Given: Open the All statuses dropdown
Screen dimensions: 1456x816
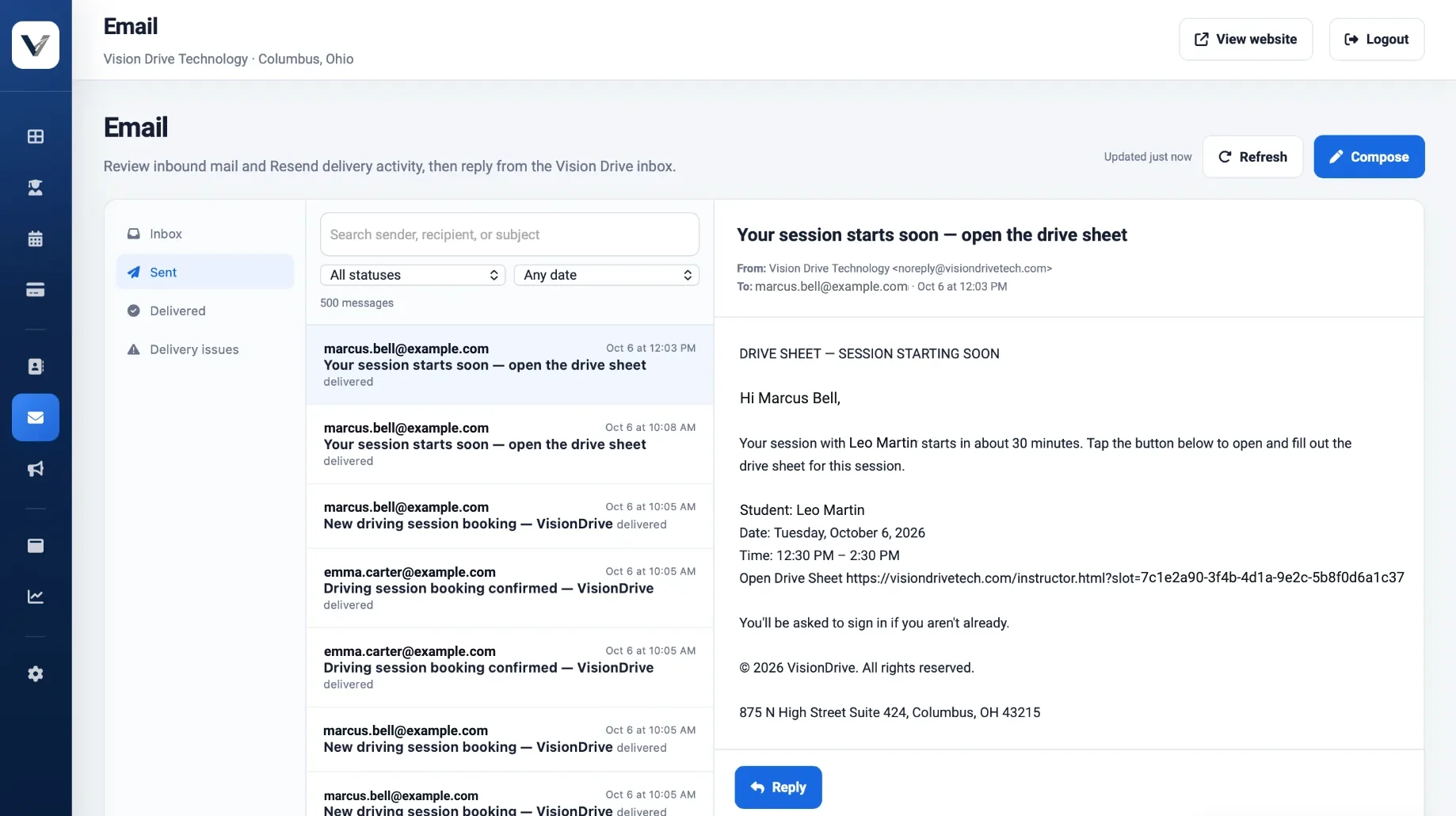Looking at the screenshot, I should click(x=413, y=275).
